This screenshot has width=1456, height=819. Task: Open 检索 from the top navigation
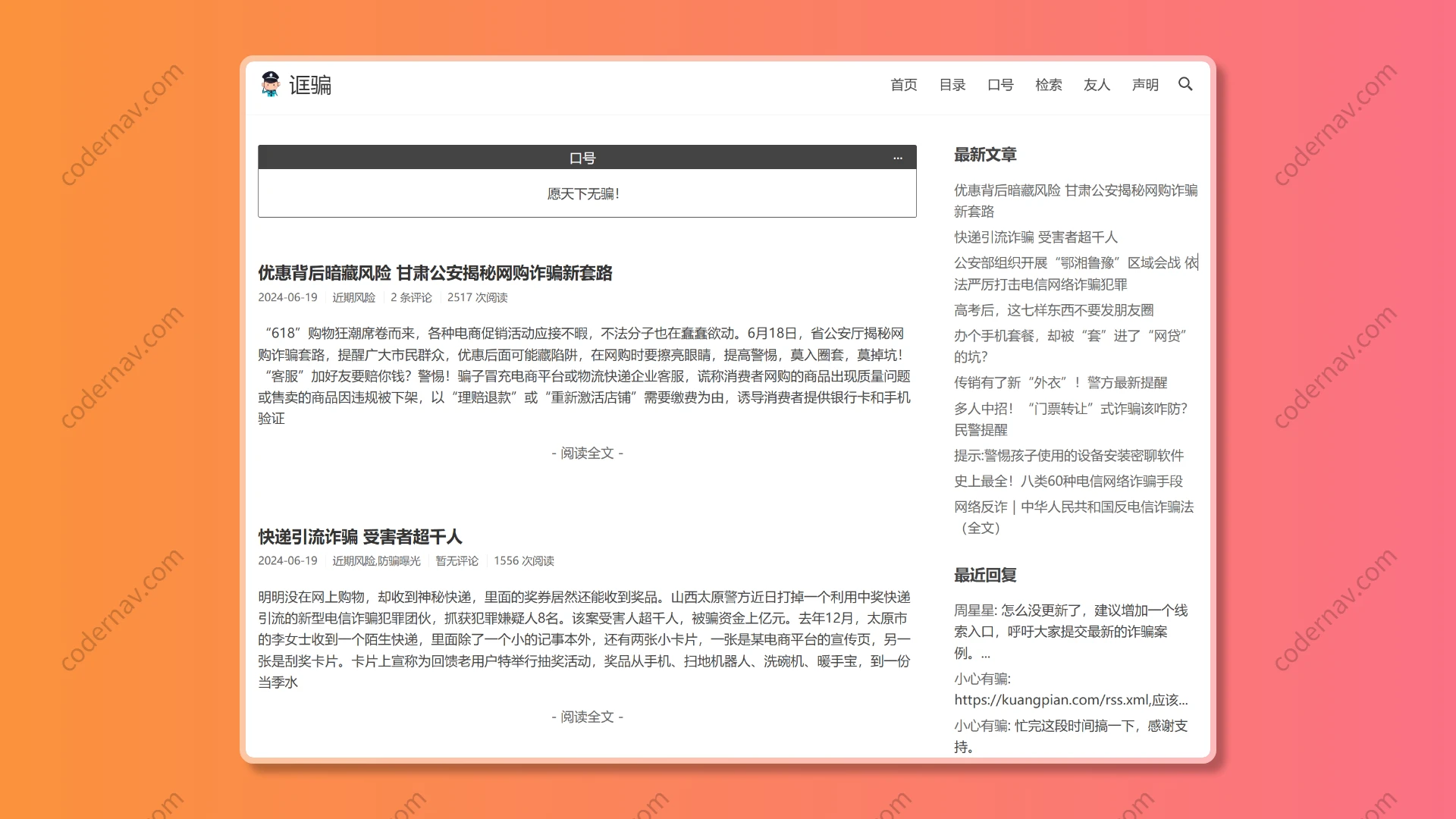tap(1049, 85)
